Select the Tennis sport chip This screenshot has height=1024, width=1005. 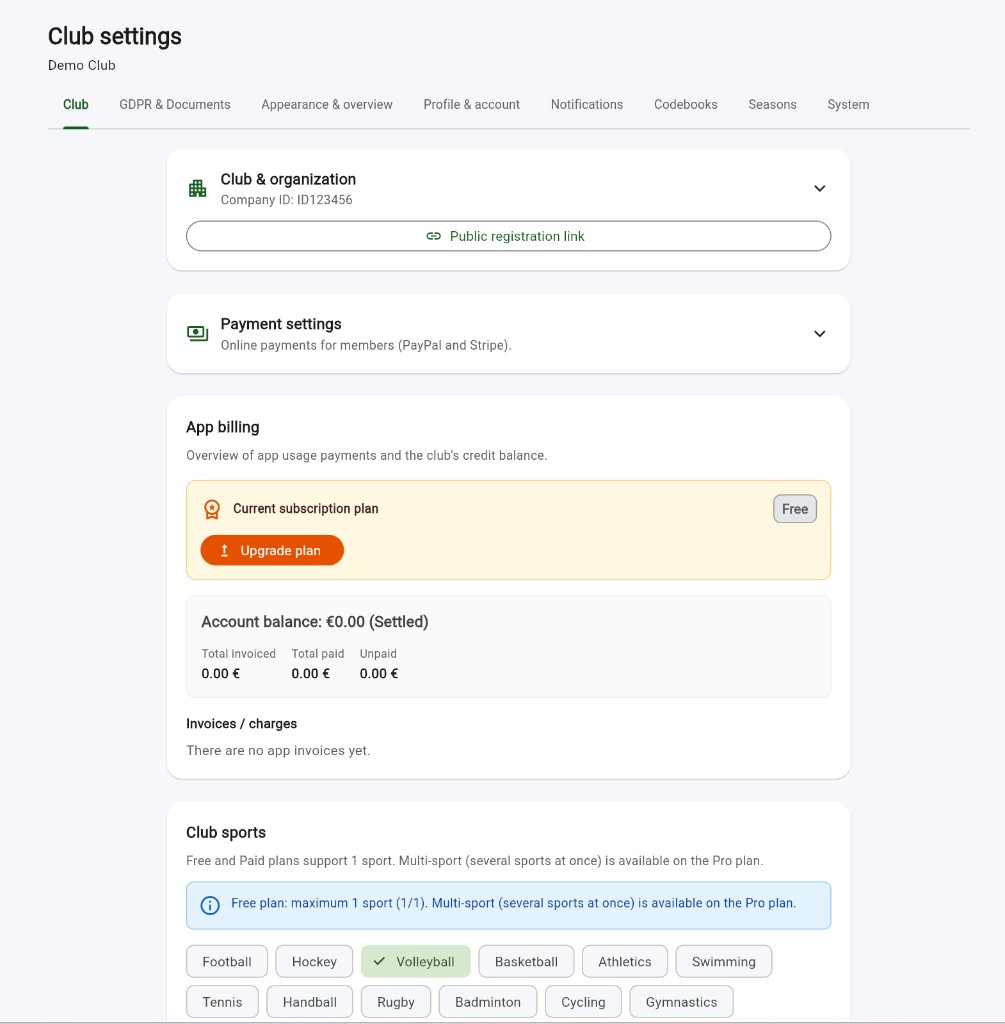[x=222, y=1002]
